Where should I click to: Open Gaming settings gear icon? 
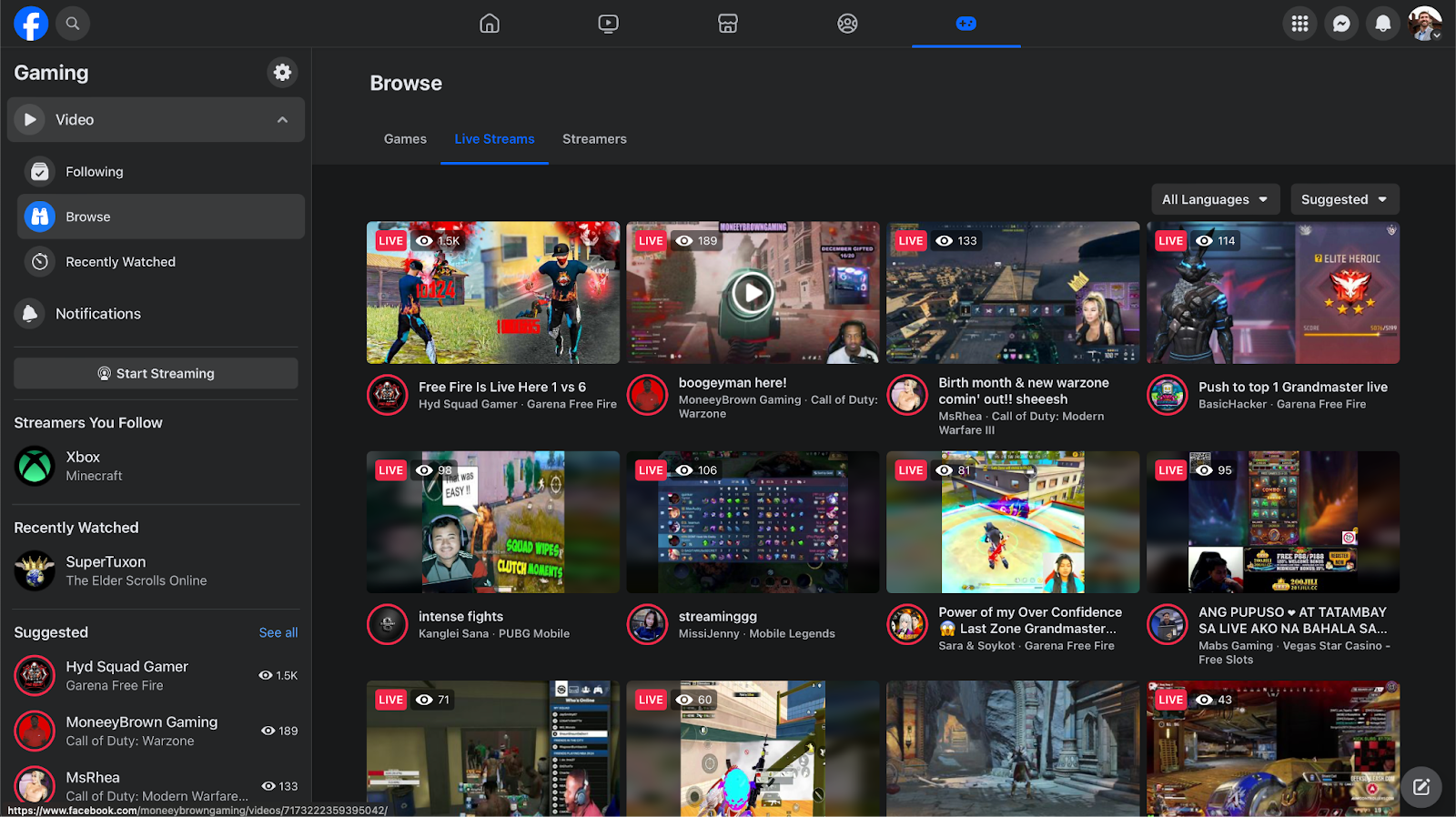coord(282,72)
